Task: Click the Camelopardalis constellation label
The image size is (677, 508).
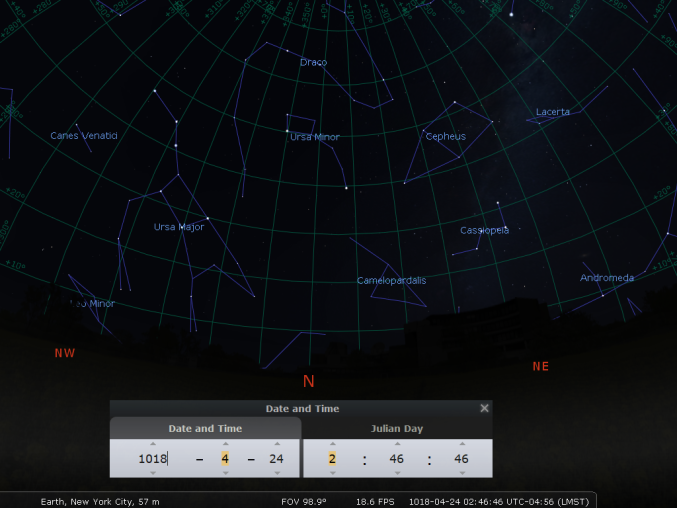Action: 392,281
